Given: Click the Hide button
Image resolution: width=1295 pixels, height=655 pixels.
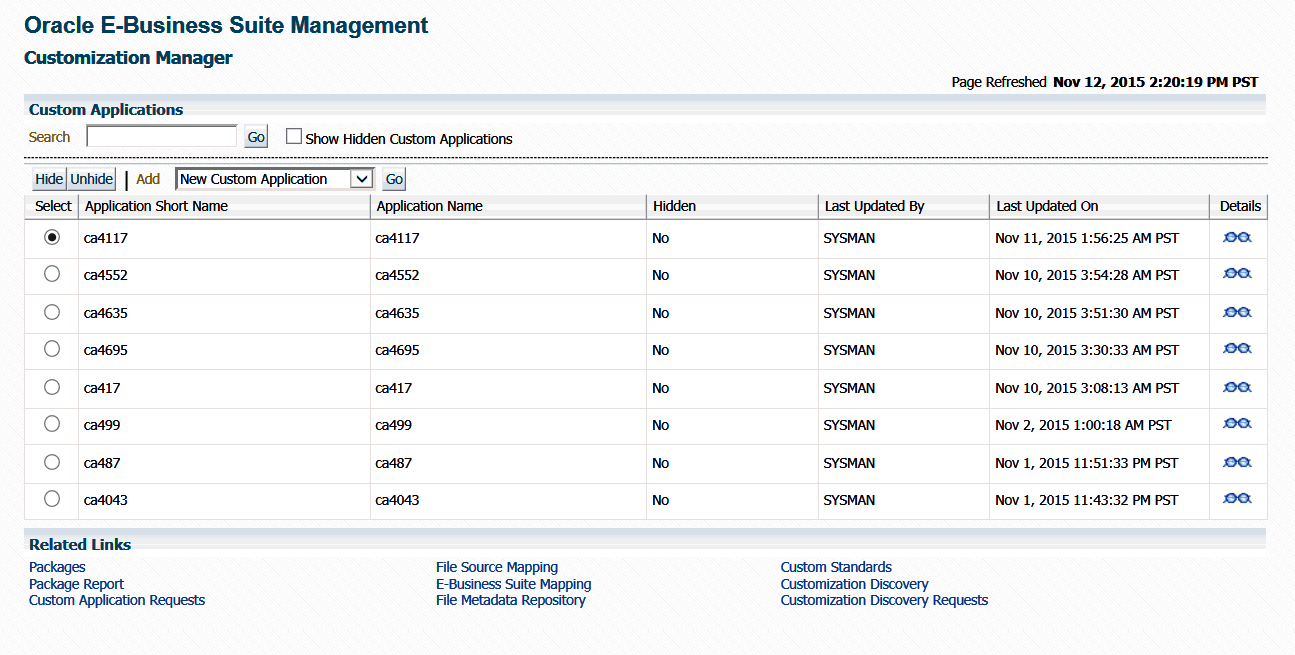Looking at the screenshot, I should (49, 179).
